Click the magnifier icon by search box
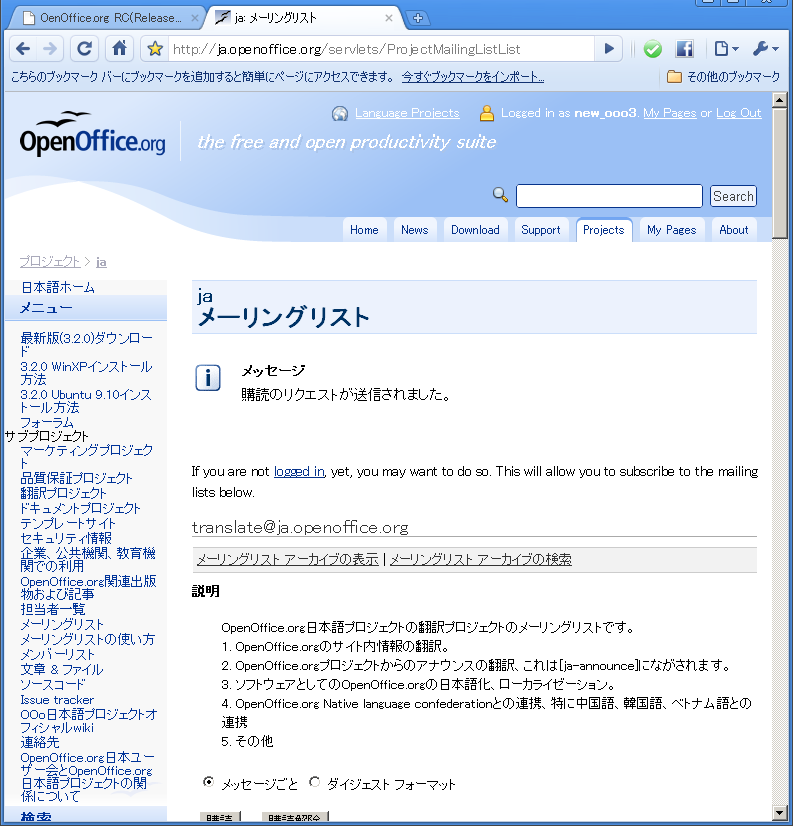 click(x=500, y=195)
